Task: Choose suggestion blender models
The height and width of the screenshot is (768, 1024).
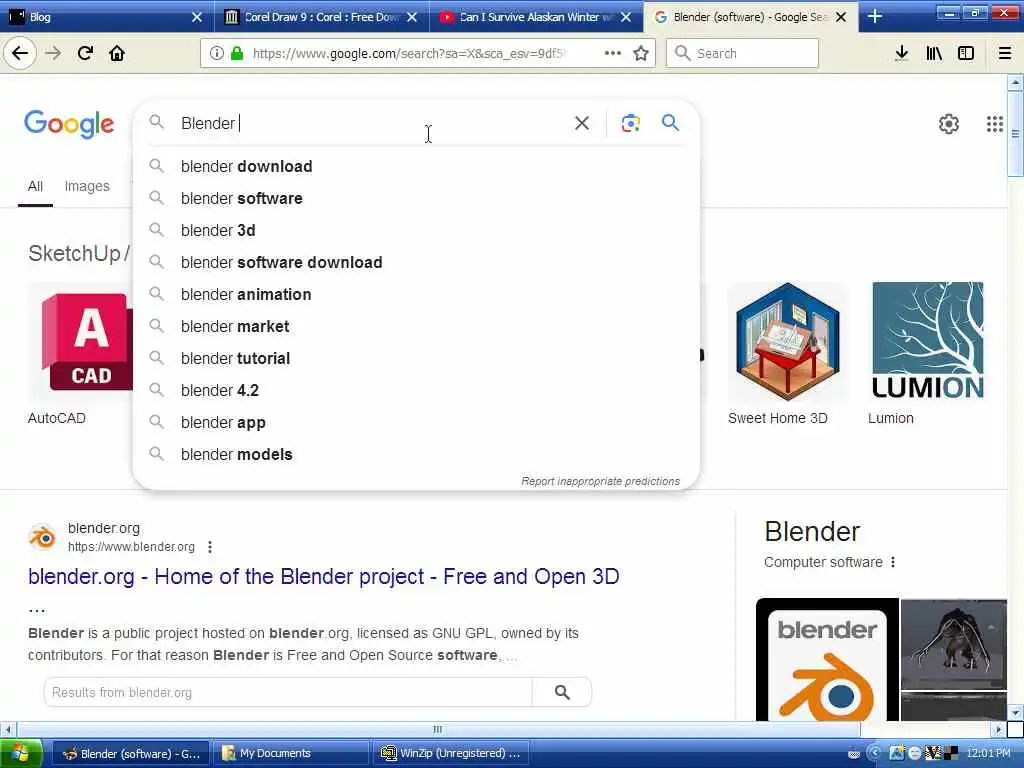Action: coord(416,455)
